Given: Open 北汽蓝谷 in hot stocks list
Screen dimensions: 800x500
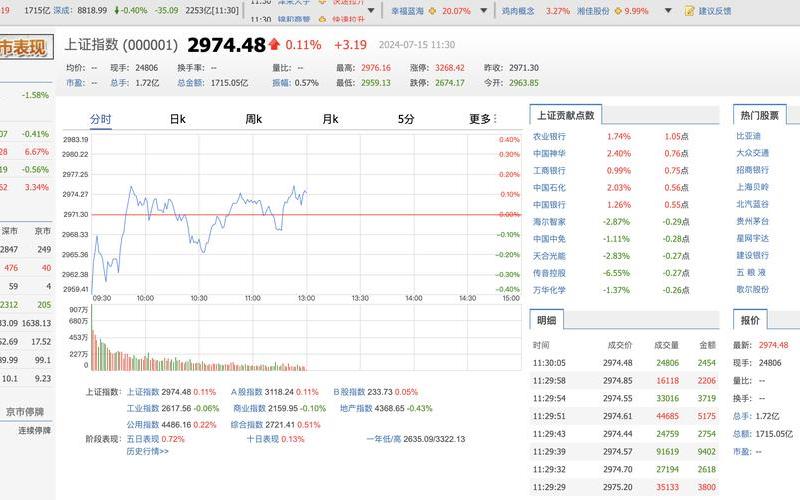Looking at the screenshot, I should point(753,204).
